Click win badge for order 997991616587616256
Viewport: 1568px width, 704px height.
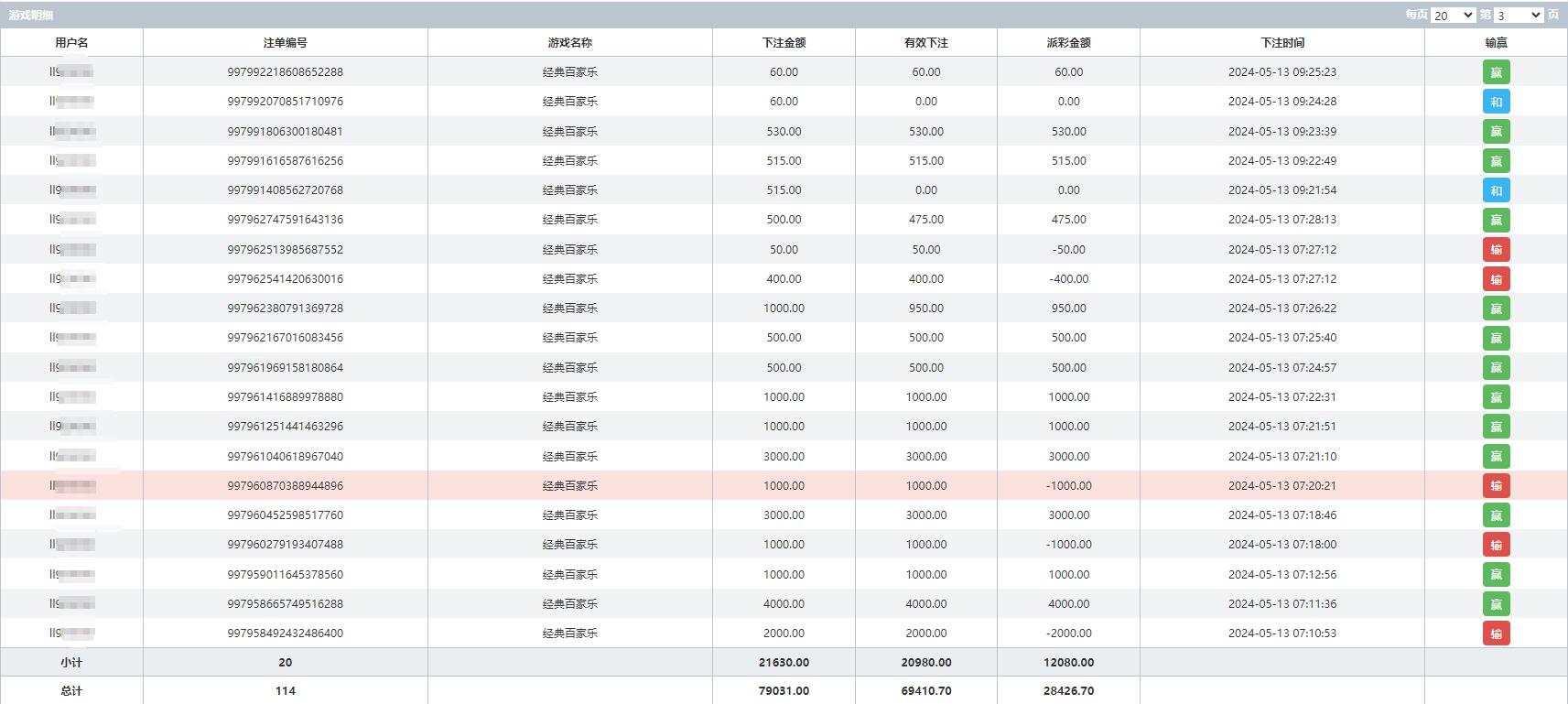tap(1496, 161)
